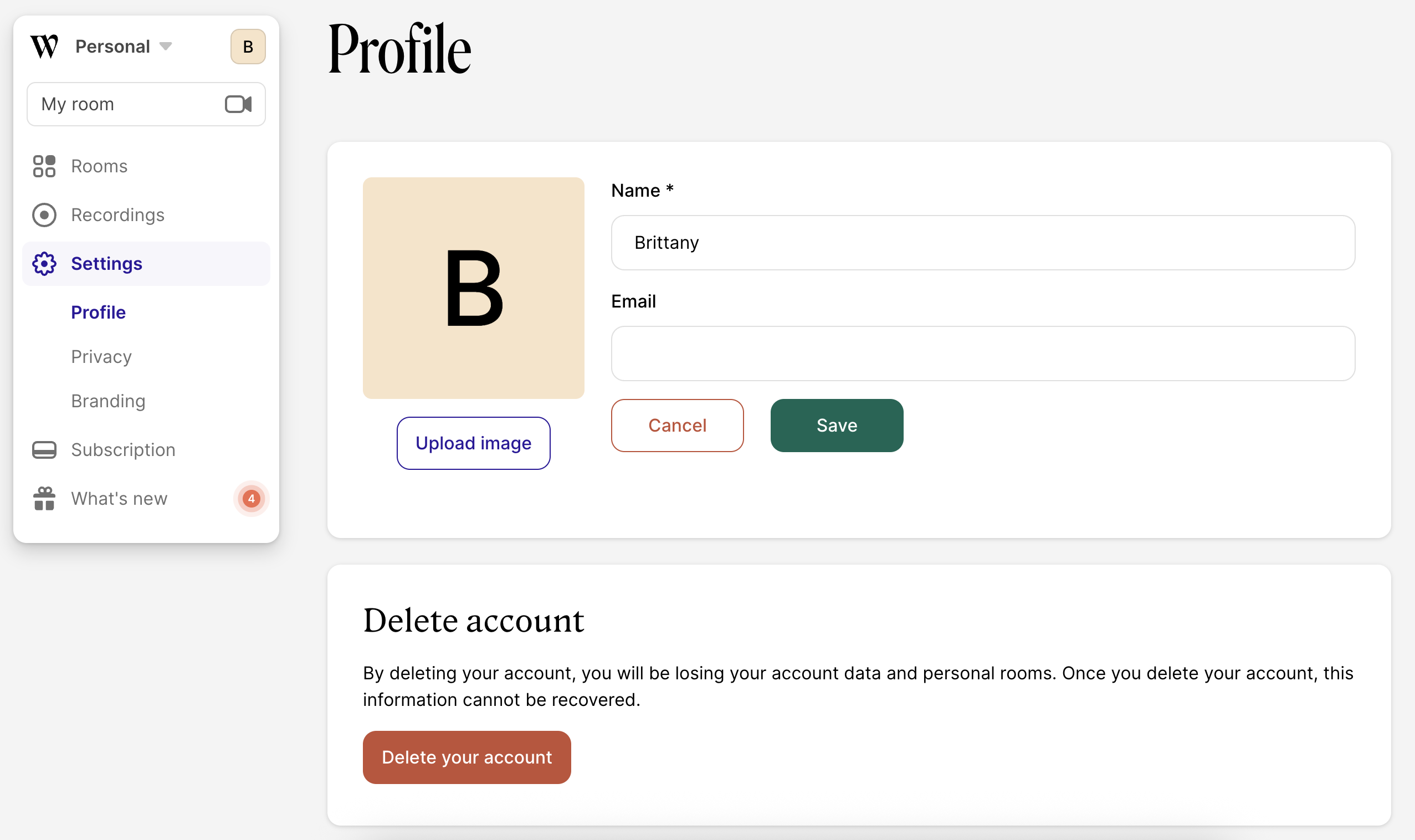Click the Settings gear icon
Viewport: 1415px width, 840px height.
(x=44, y=264)
